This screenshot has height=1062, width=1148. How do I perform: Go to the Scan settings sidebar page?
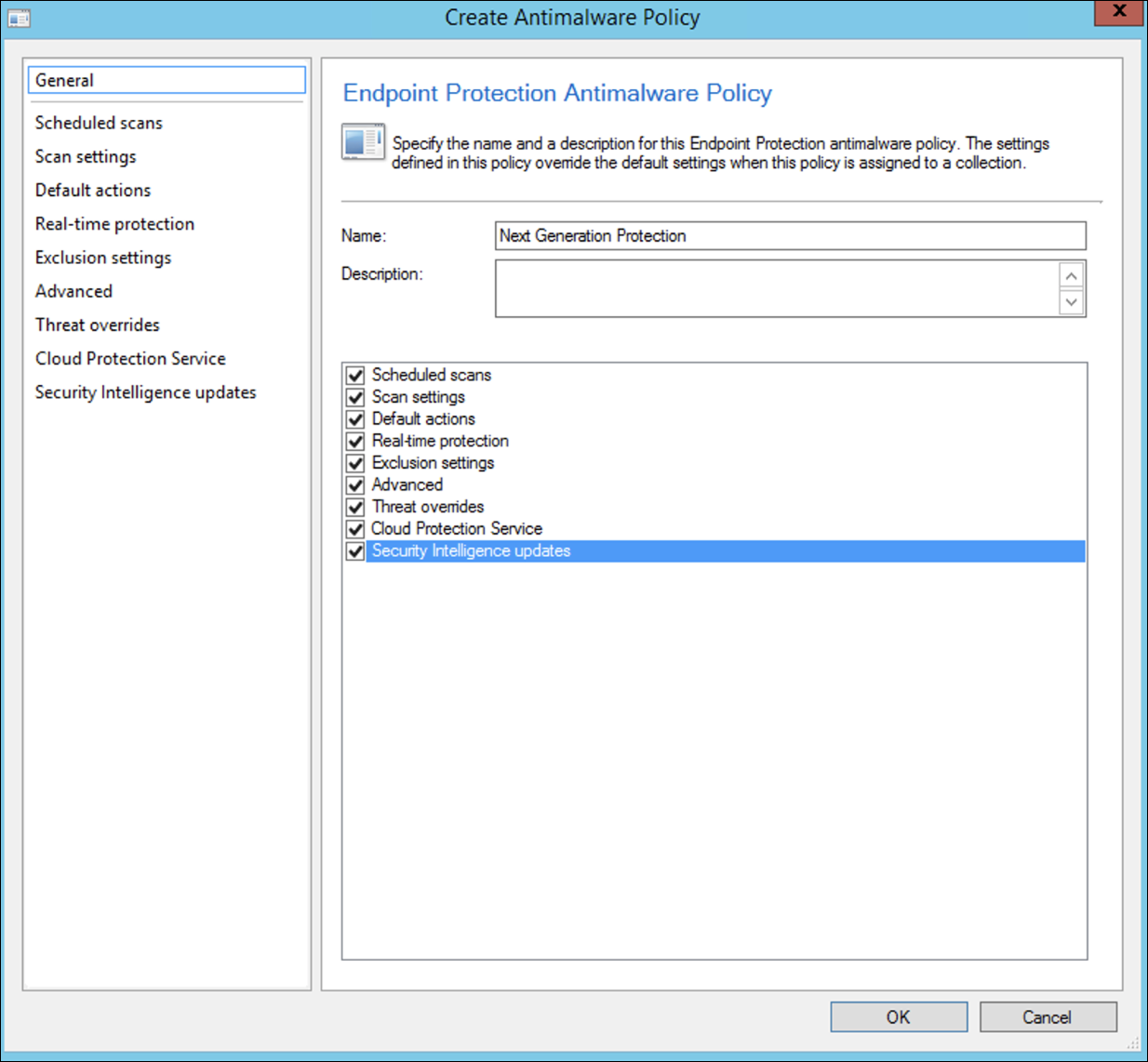[x=86, y=156]
